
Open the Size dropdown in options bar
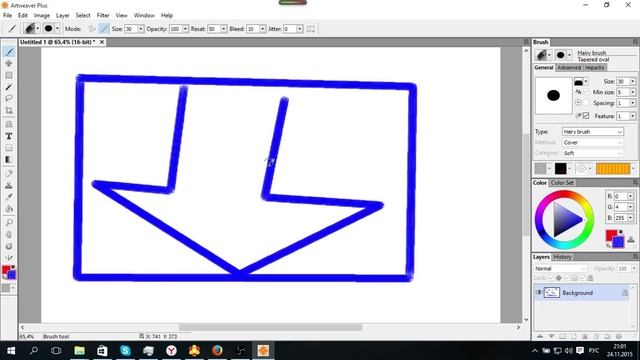tap(140, 29)
